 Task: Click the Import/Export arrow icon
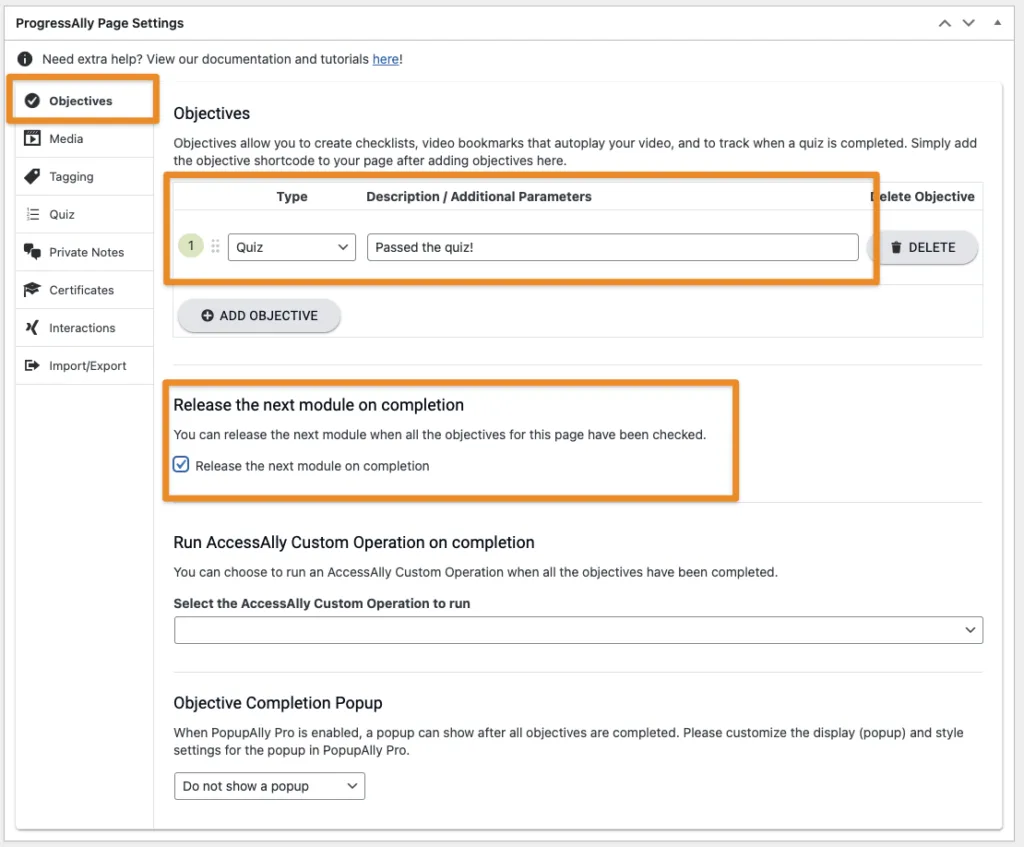(32, 365)
